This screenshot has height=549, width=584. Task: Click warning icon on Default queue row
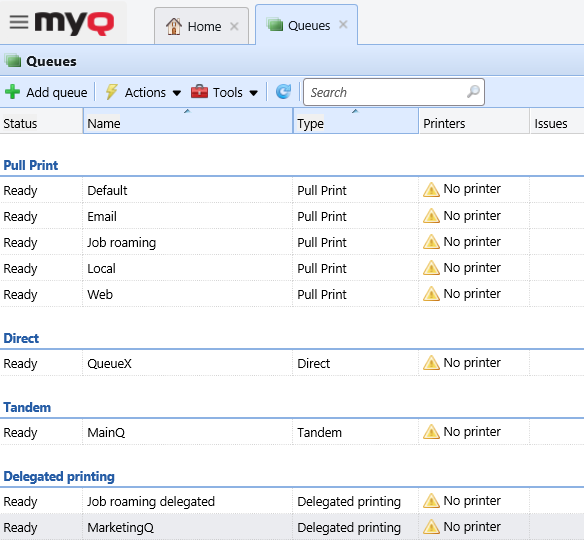tap(431, 190)
